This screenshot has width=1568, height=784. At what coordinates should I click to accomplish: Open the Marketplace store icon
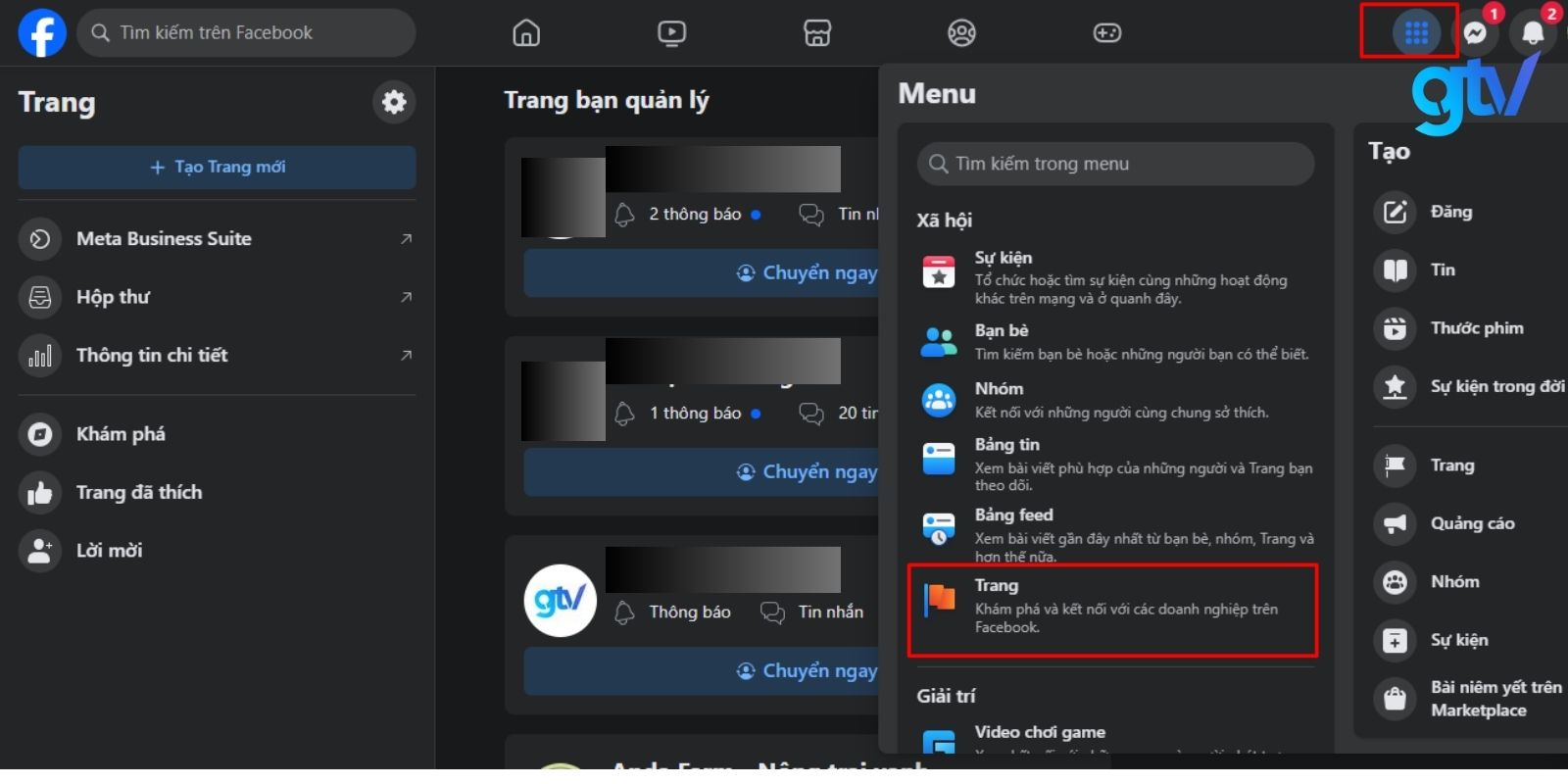[x=817, y=33]
